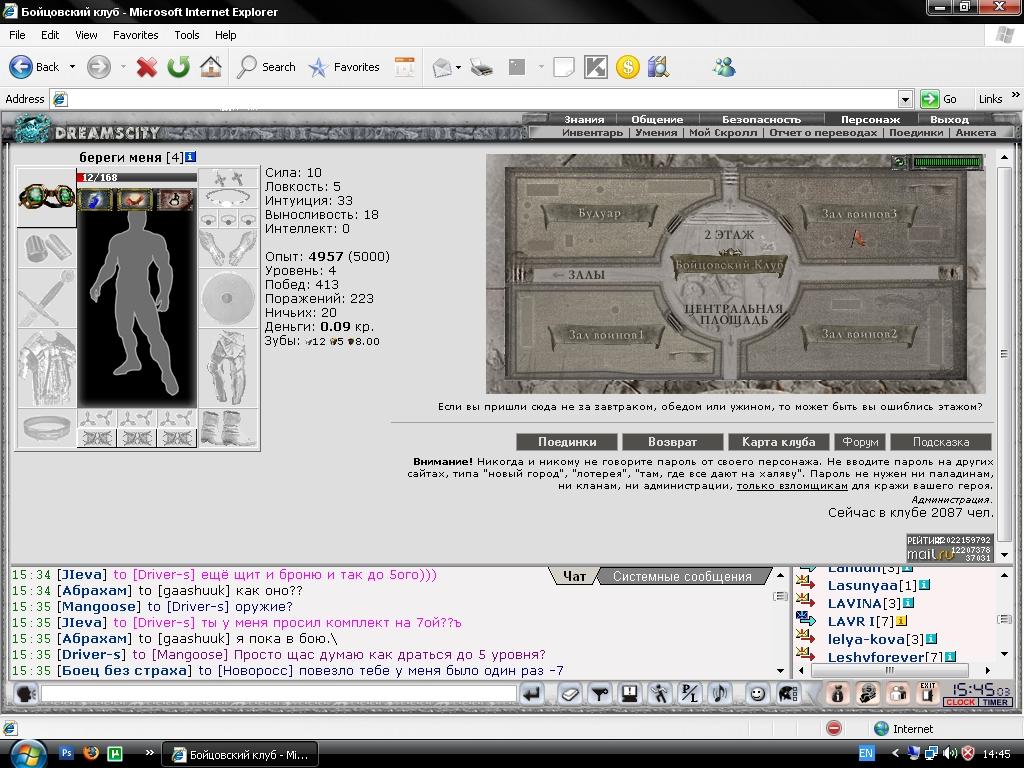The width and height of the screenshot is (1024, 768).
Task: Open the gloves equipment slot
Action: pos(228,247)
